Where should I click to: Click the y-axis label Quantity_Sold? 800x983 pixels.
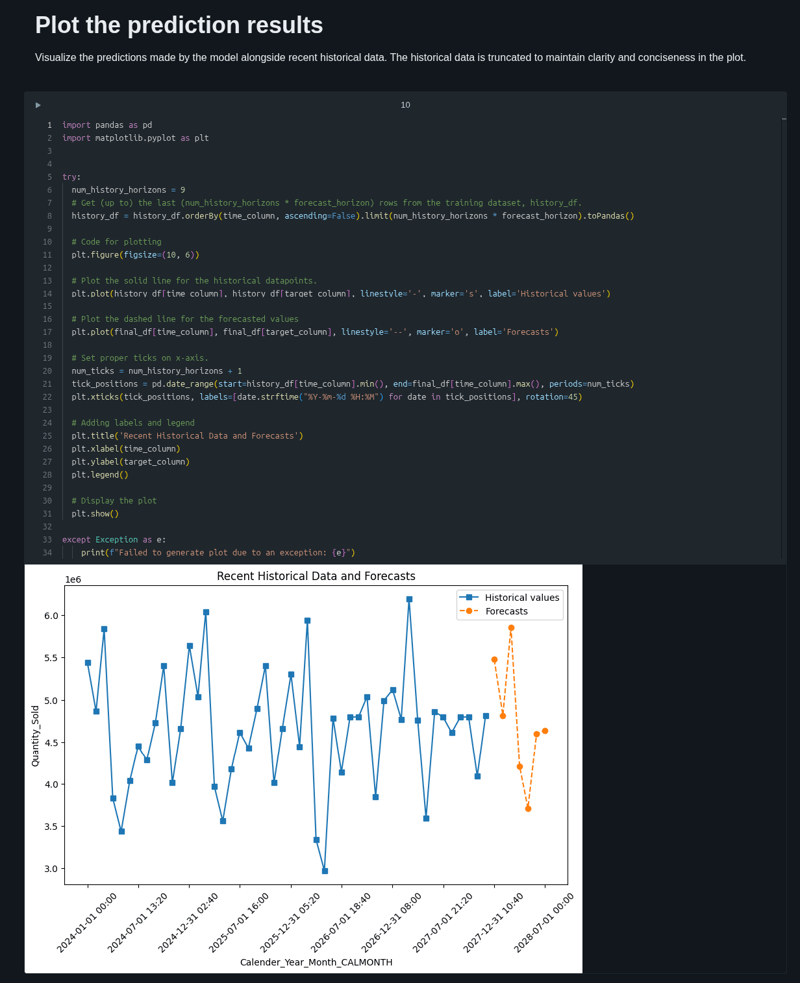36,736
